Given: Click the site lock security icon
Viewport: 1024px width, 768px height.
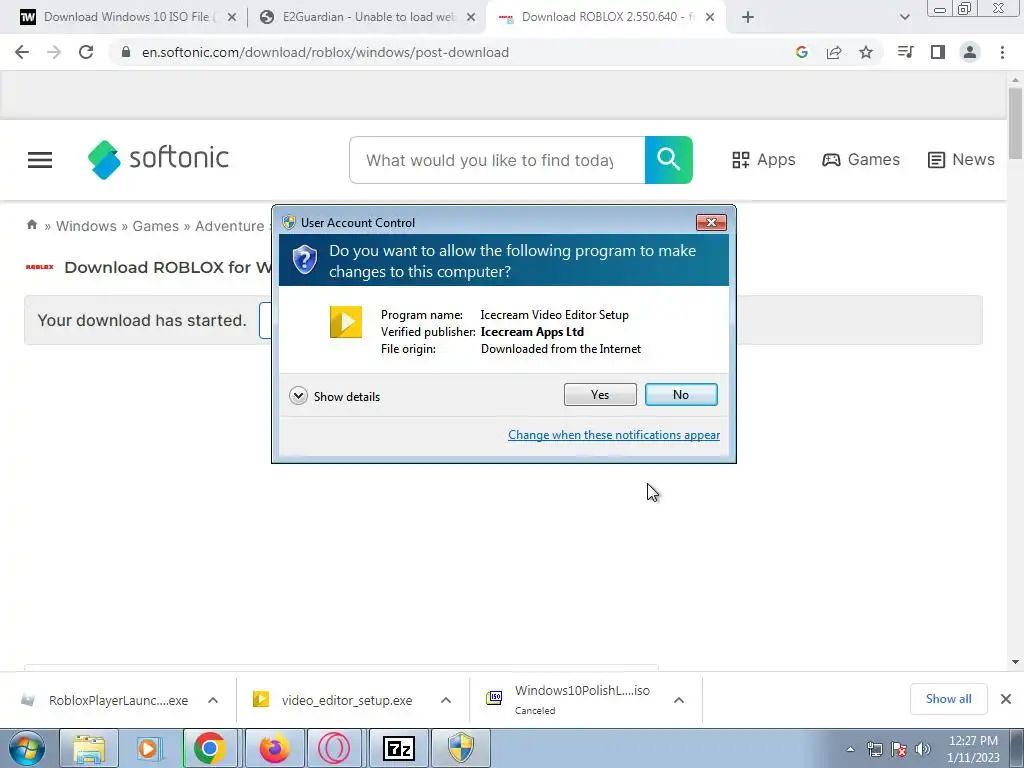Looking at the screenshot, I should [126, 52].
